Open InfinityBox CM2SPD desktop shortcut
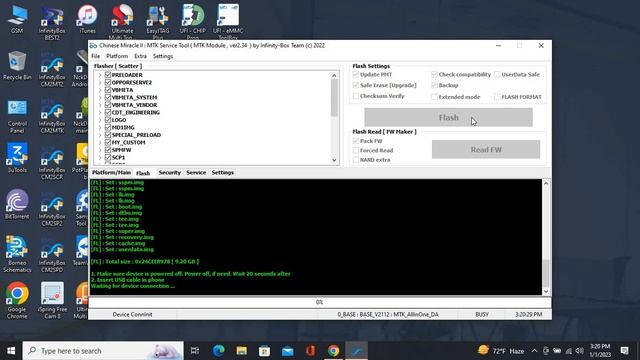Viewport: 640px width, 360px height. point(52,255)
